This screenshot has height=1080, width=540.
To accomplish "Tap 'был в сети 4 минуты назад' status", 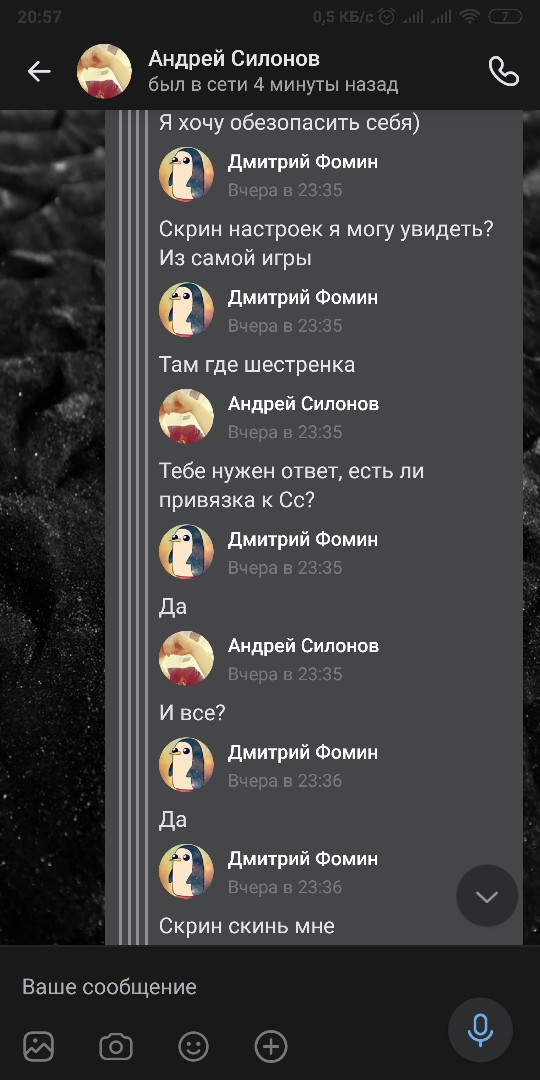I will point(273,85).
